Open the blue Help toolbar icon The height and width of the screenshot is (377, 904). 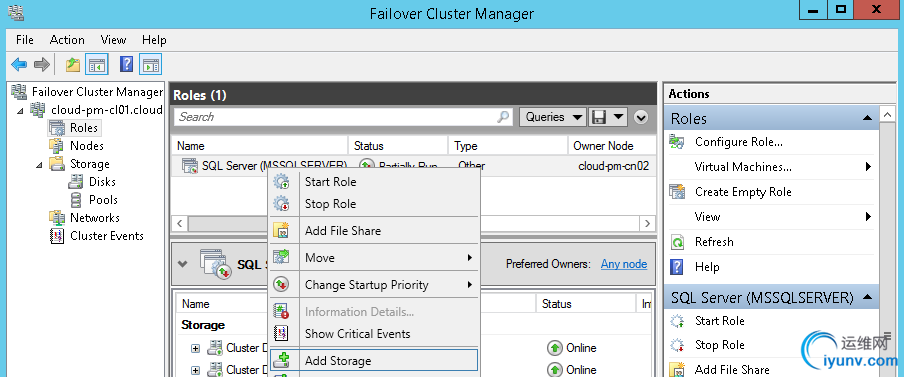click(x=126, y=65)
